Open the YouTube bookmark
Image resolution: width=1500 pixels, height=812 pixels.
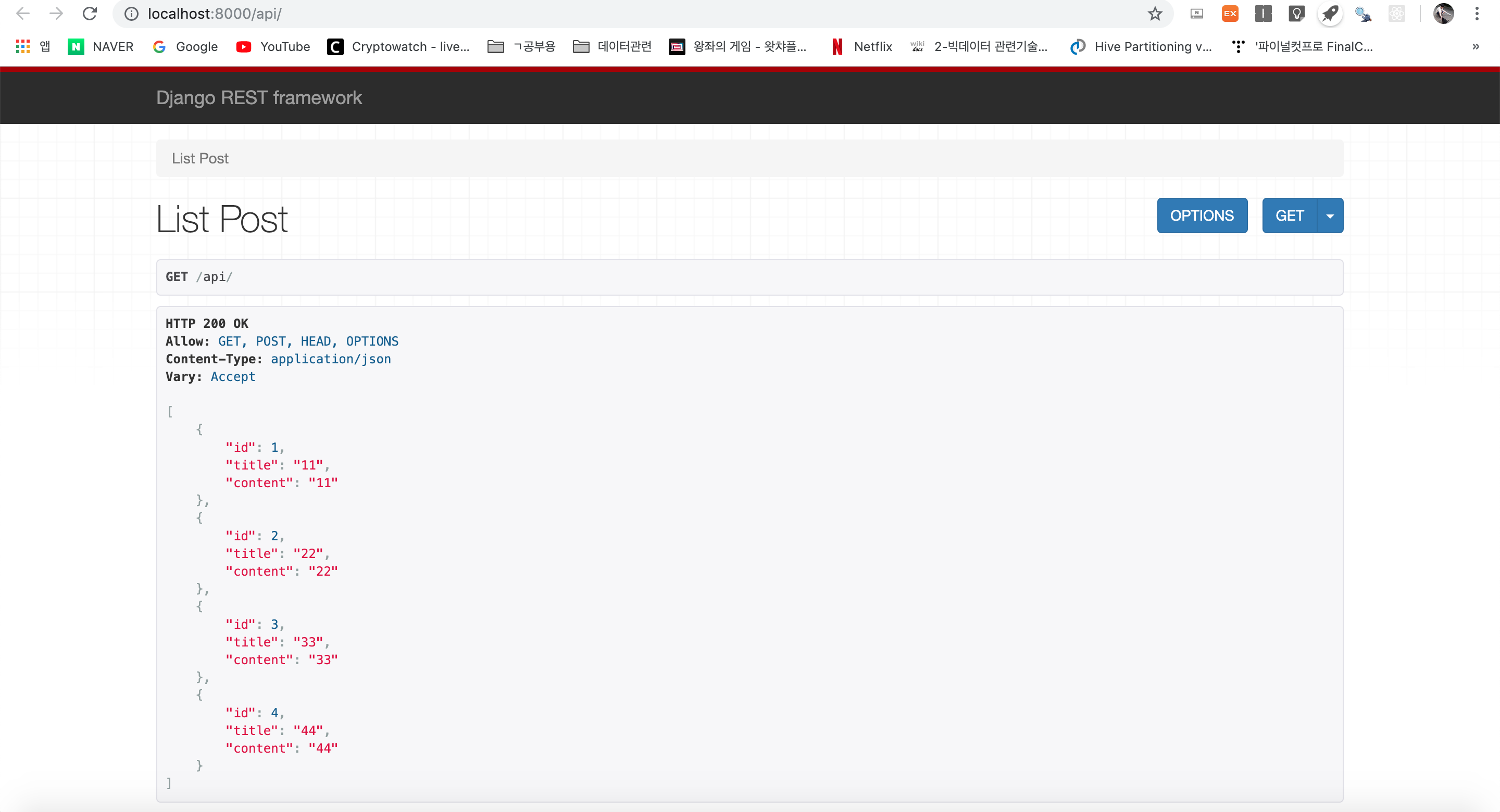[273, 46]
